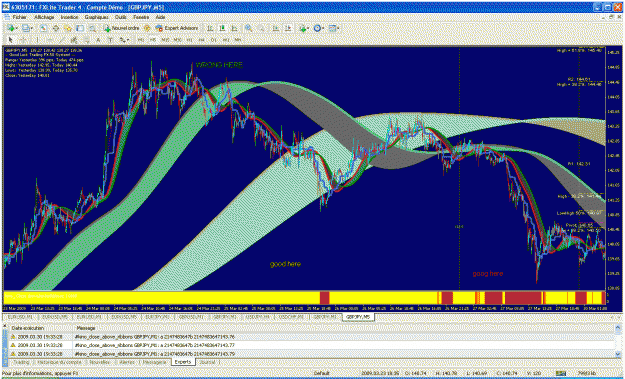Switch to H4 timeframe
This screenshot has width=625, height=379.
pos(201,40)
